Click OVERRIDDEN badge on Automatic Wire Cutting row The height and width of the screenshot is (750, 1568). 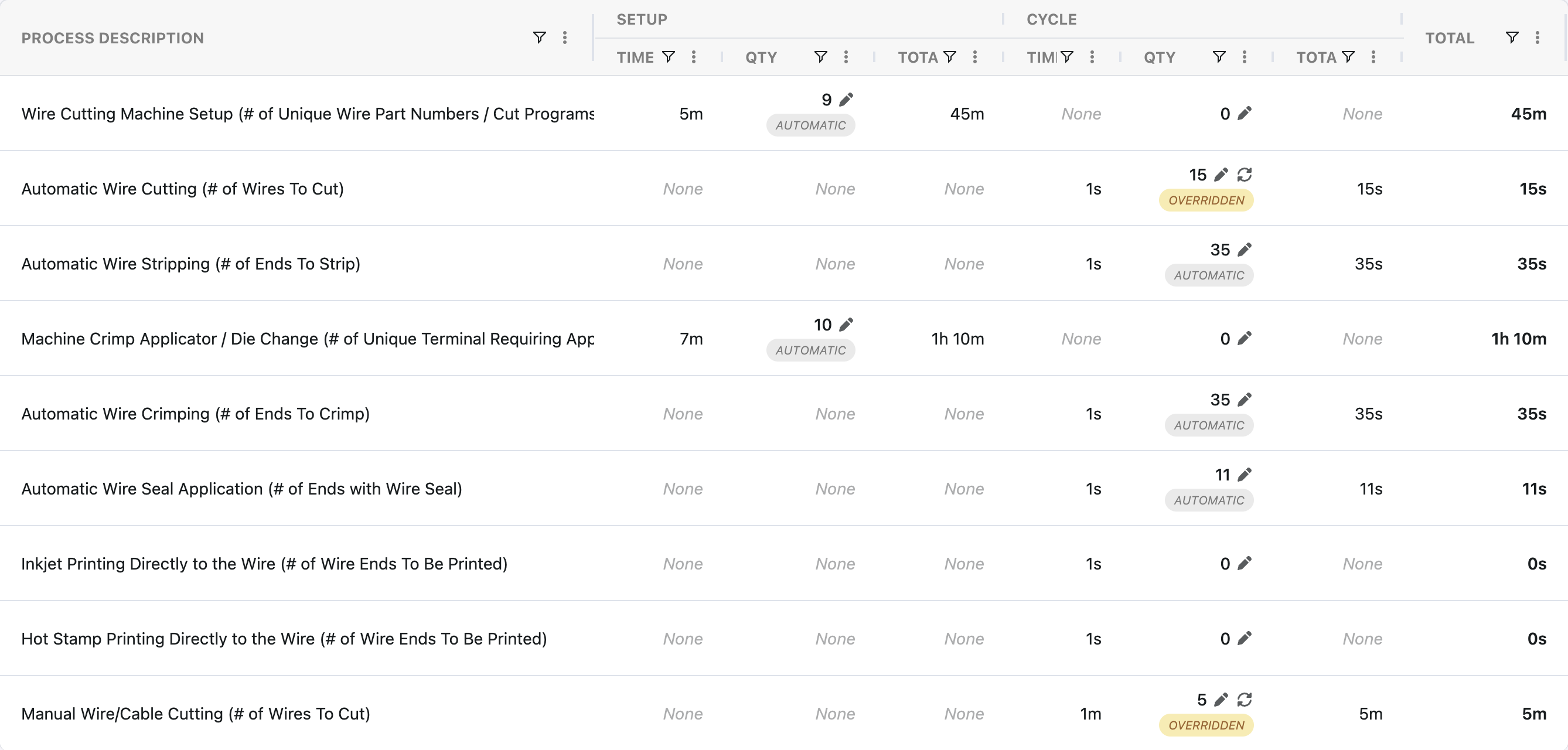point(1206,200)
